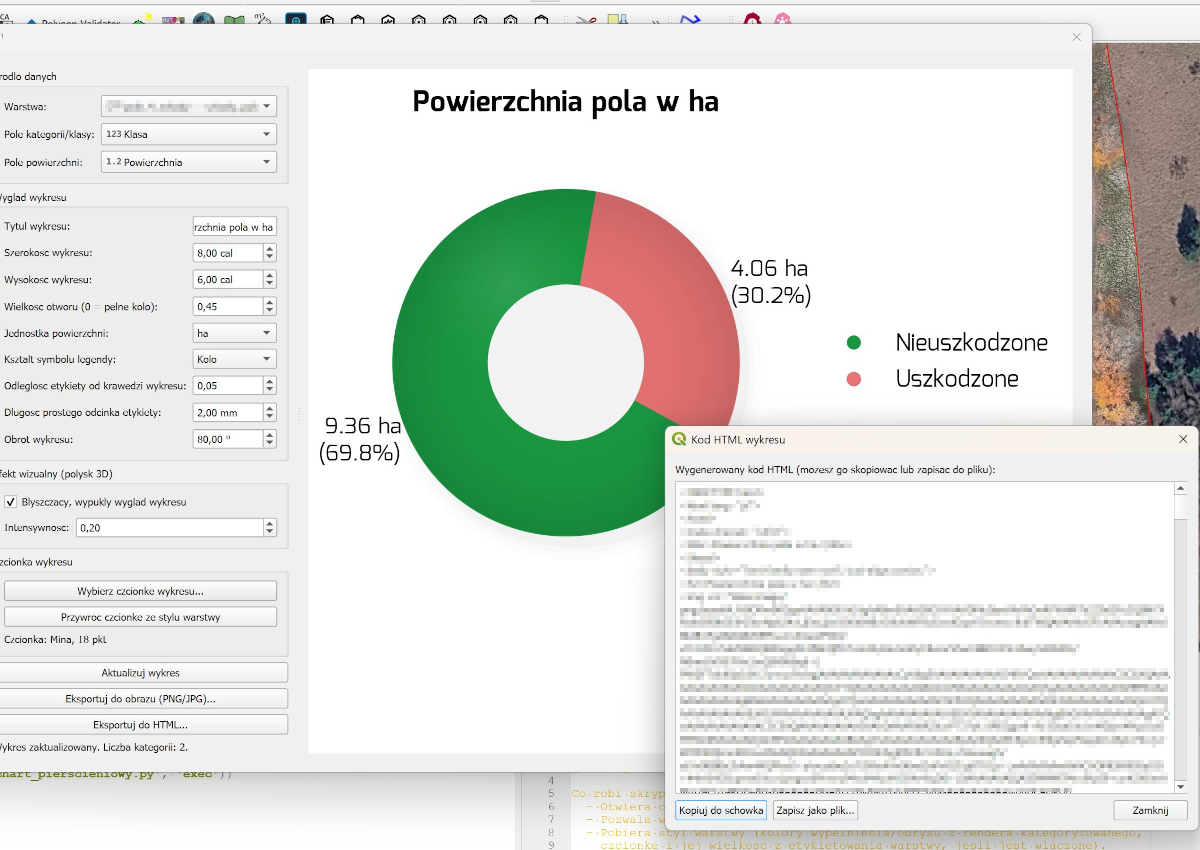Click the green Nieuszkodzone legend dot
This screenshot has height=850, width=1200.
(x=853, y=343)
